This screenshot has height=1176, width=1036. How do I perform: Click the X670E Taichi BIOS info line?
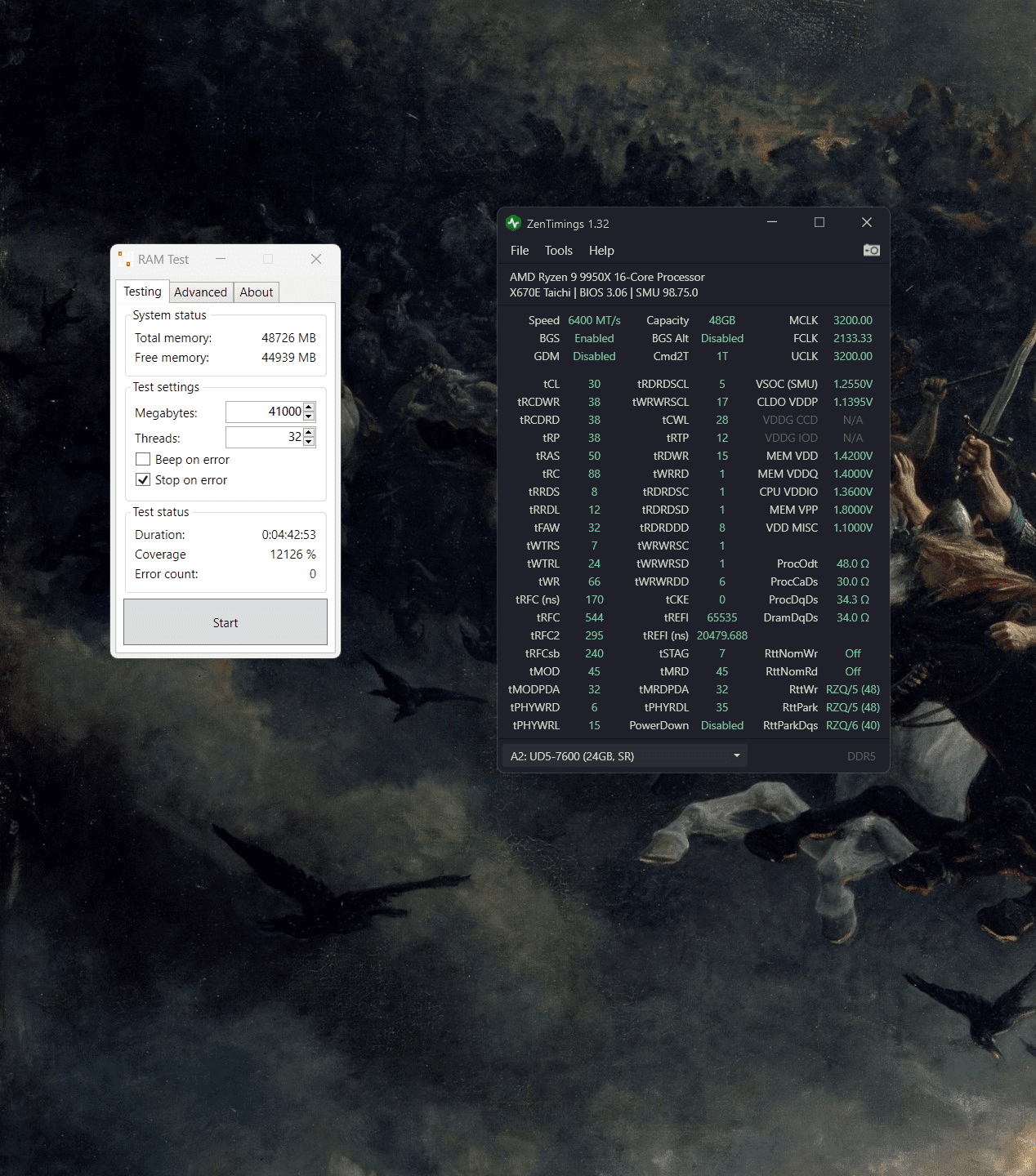(x=604, y=292)
